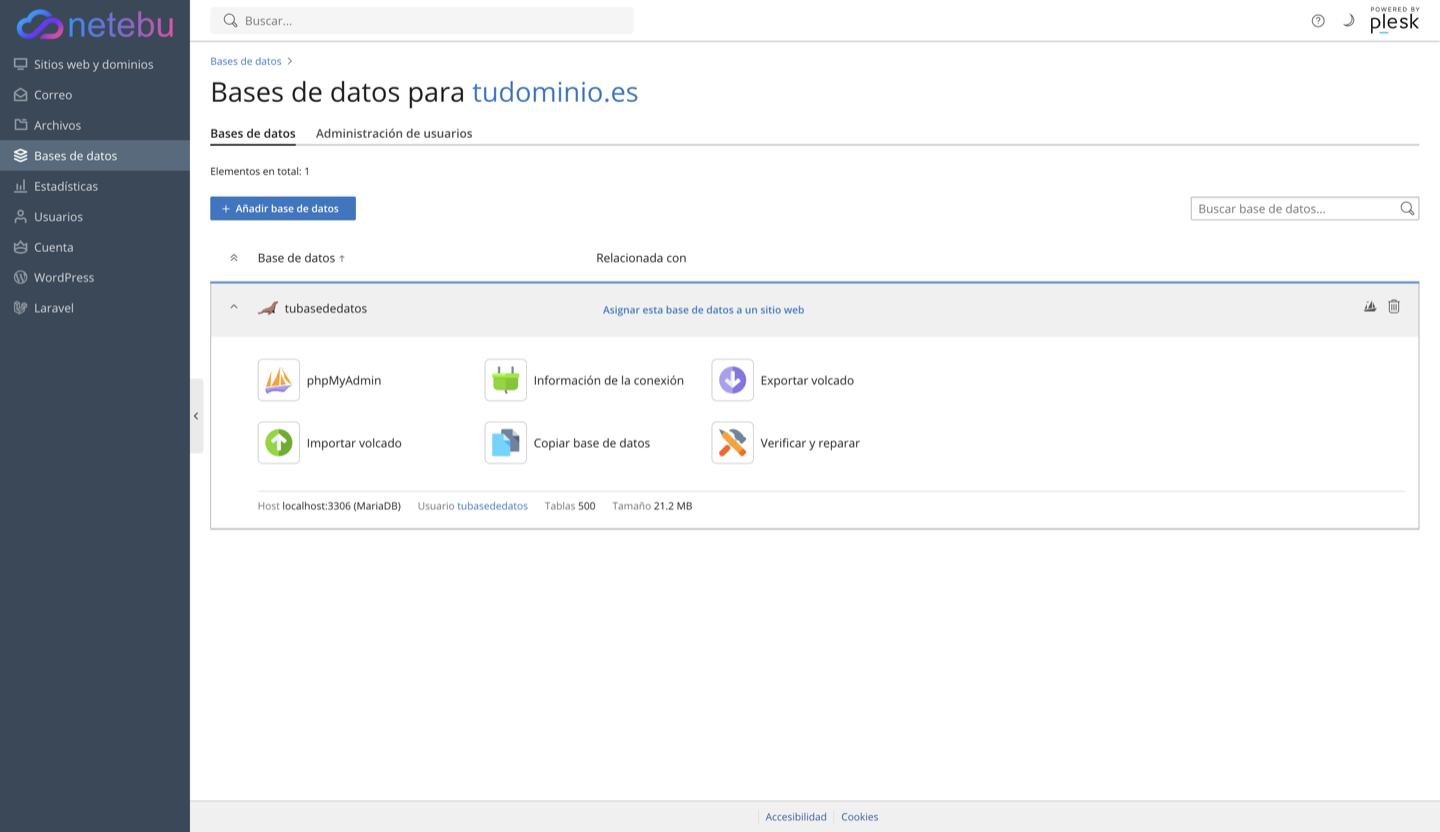The height and width of the screenshot is (832, 1440).
Task: Open the tubasededatos user link
Action: 492,506
